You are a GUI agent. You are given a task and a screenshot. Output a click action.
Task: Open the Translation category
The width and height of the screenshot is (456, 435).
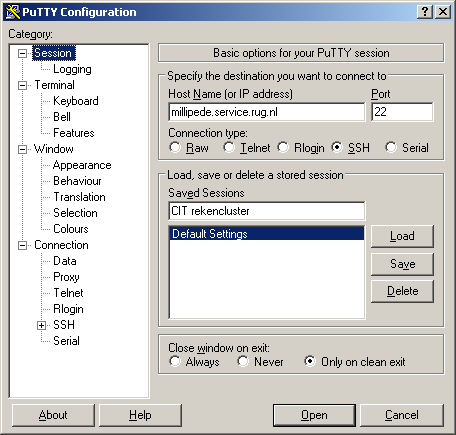click(x=79, y=197)
